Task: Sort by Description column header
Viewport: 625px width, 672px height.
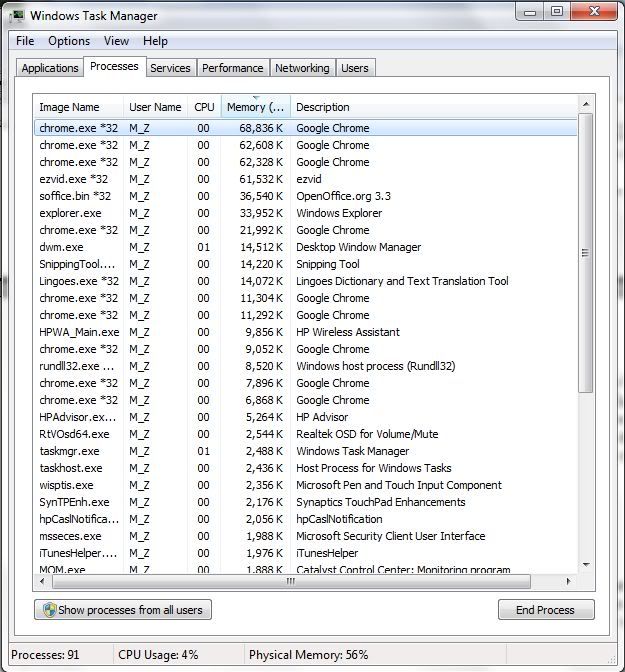Action: click(434, 107)
